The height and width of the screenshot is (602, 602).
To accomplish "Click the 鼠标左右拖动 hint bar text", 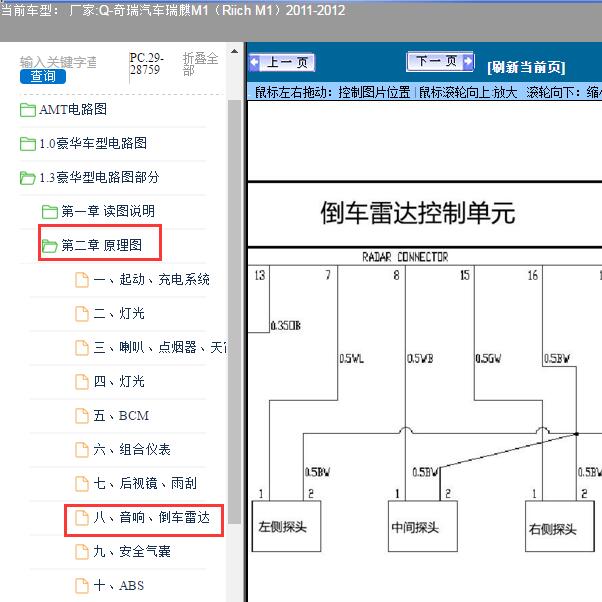I will click(x=427, y=93).
